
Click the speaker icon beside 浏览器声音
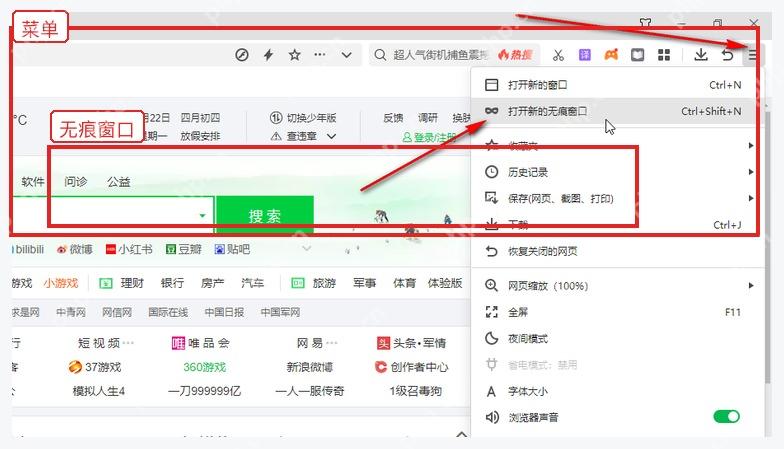click(492, 417)
